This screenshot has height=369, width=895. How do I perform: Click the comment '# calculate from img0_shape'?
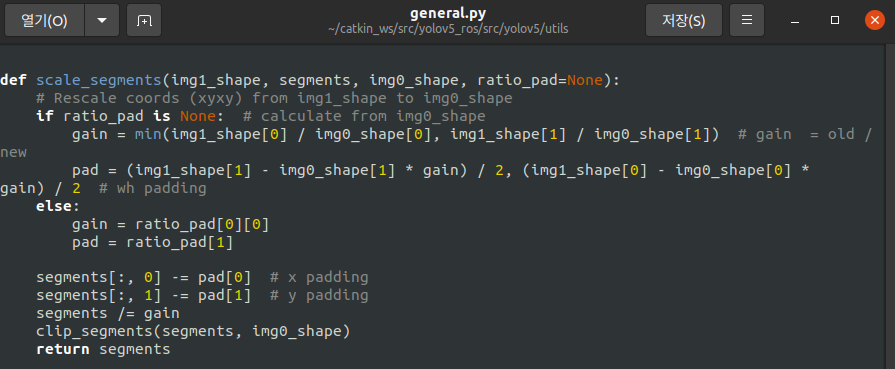coord(364,117)
